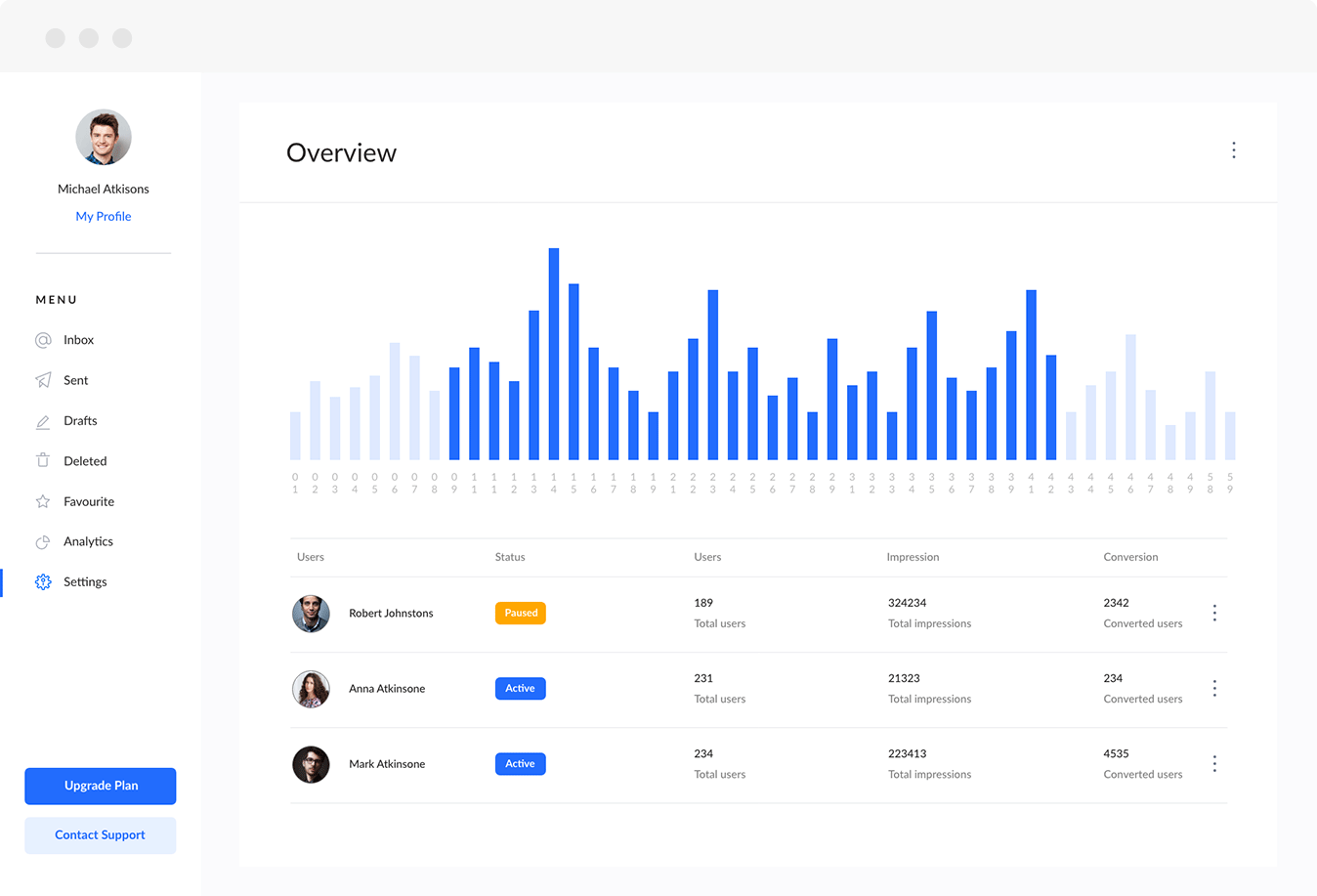The height and width of the screenshot is (896, 1317).
Task: Click the Drafts pencil icon
Action: click(43, 421)
